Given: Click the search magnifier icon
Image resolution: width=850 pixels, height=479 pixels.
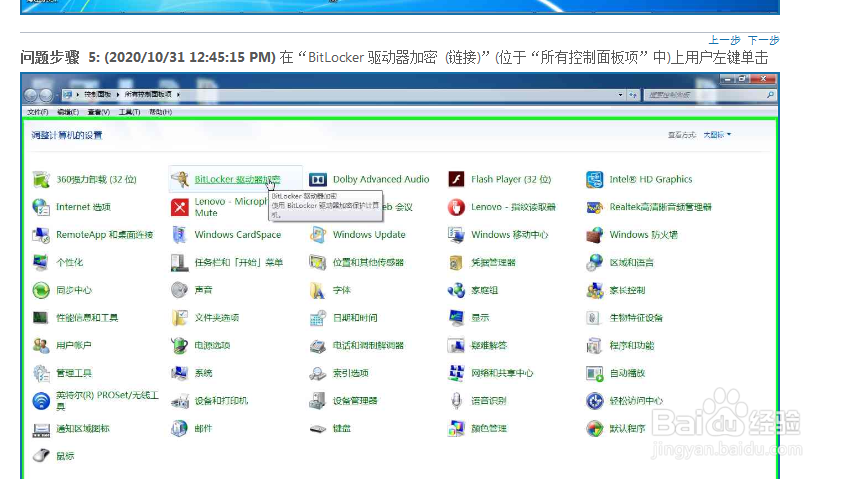Looking at the screenshot, I should click(770, 95).
